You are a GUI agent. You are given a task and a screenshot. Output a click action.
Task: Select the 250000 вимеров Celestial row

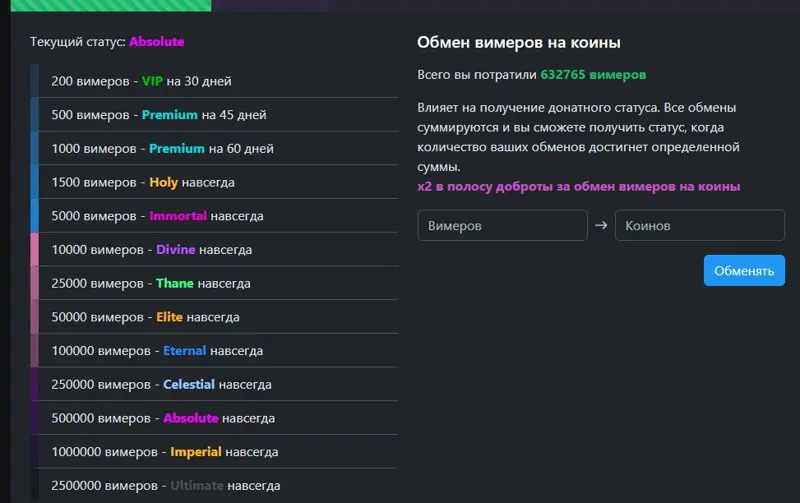tap(214, 384)
